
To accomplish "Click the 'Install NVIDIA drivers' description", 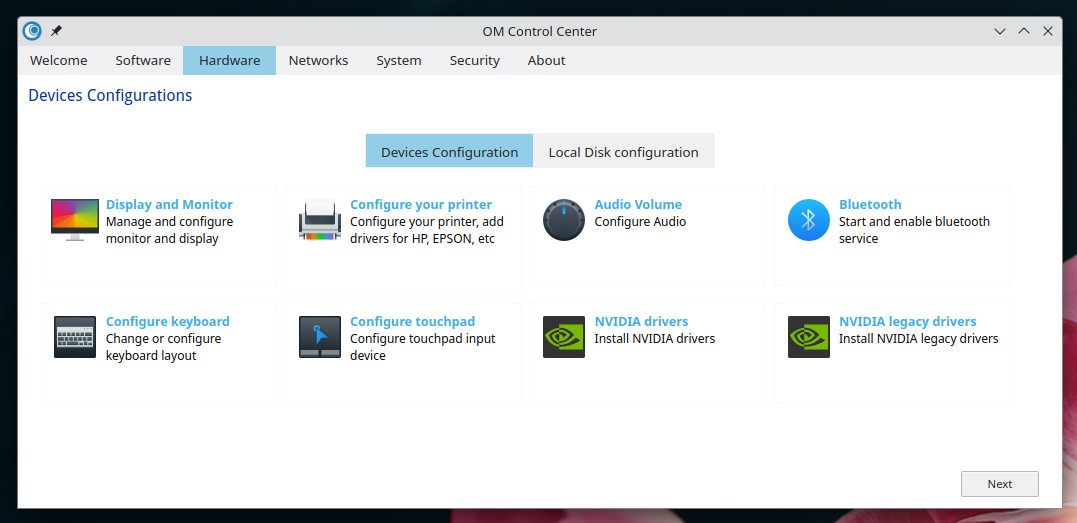I will click(x=655, y=338).
